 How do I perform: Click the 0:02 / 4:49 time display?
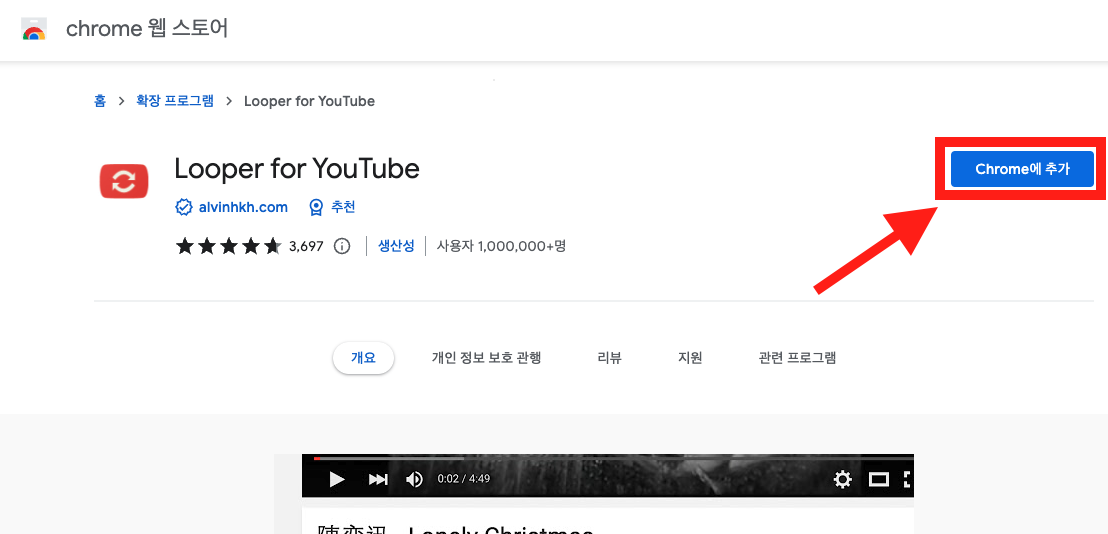pyautogui.click(x=464, y=479)
